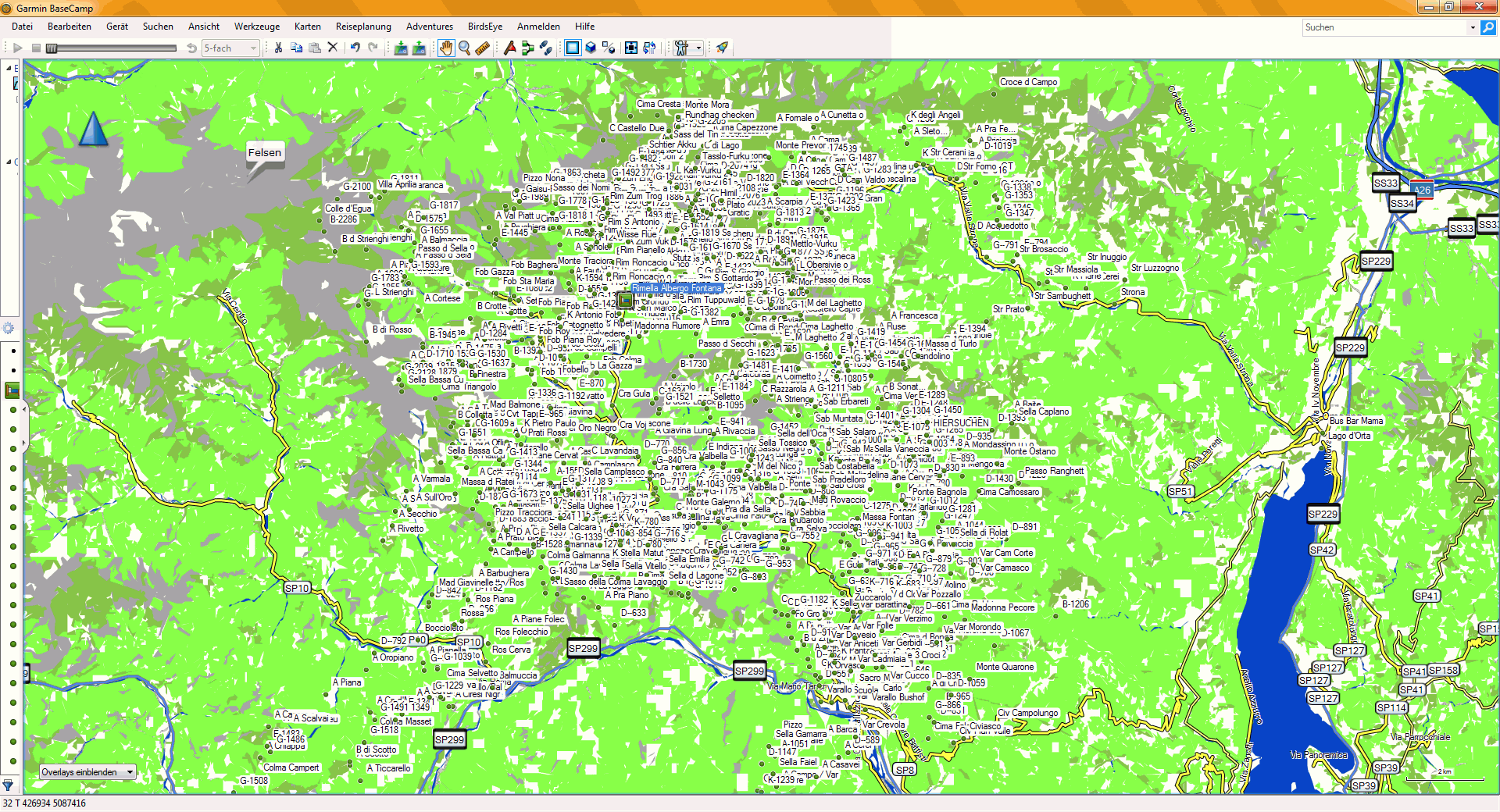The height and width of the screenshot is (812, 1500).
Task: Open the Reiseplanung menu
Action: point(363,27)
